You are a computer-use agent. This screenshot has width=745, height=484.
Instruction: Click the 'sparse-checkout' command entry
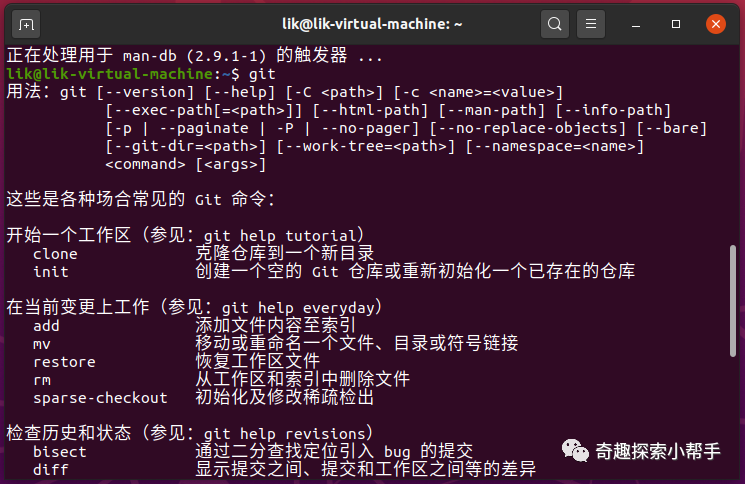[x=100, y=397]
